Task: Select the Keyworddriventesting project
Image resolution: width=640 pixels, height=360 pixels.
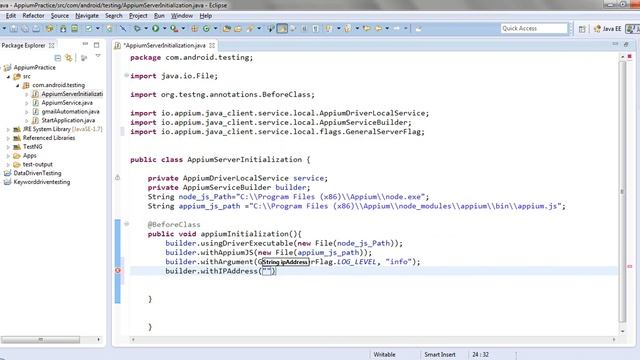Action: (x=42, y=182)
